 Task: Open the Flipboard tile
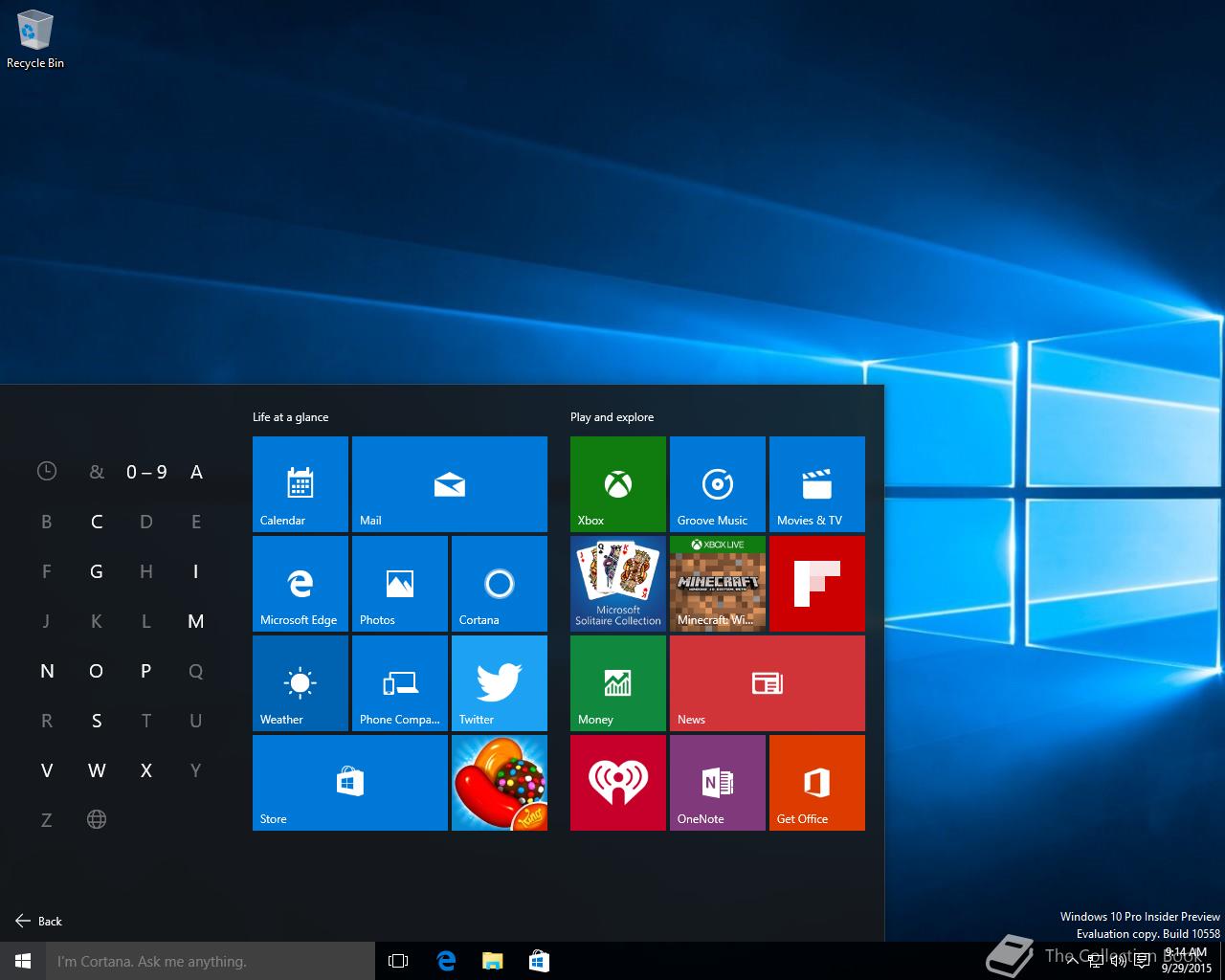pyautogui.click(x=817, y=584)
